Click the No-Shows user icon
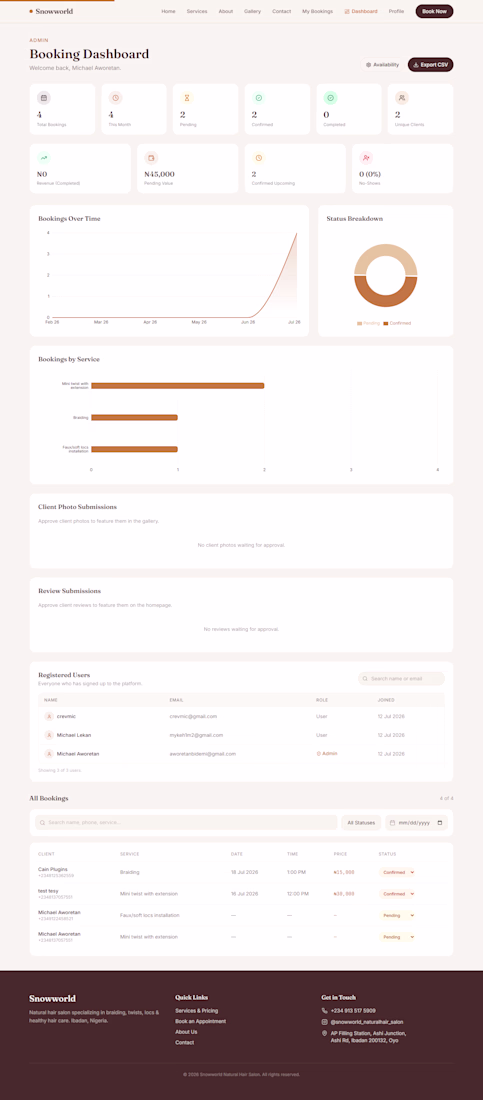 click(366, 158)
